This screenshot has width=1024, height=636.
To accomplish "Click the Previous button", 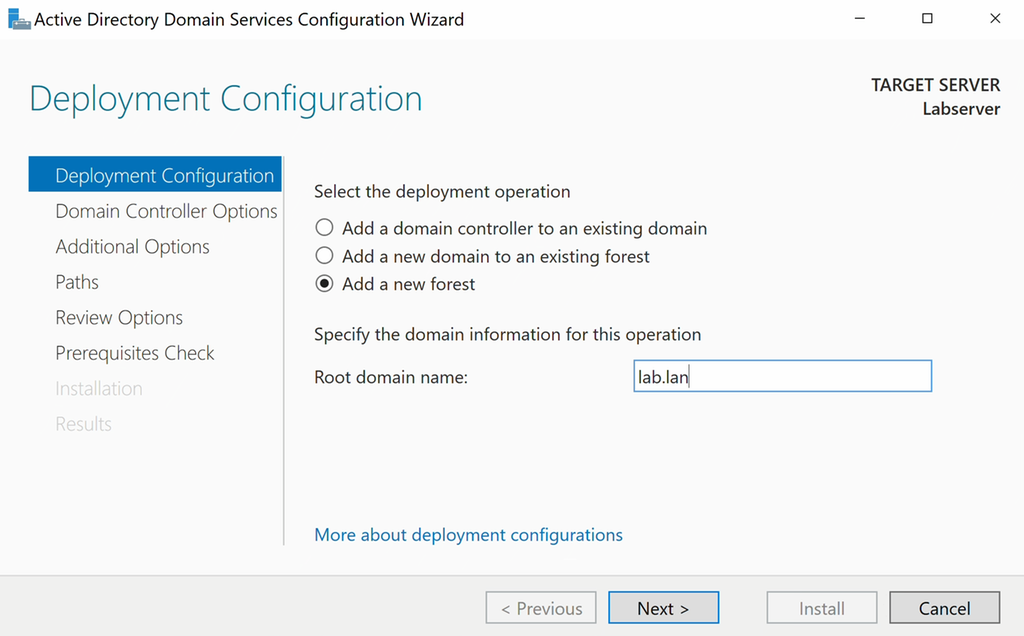I will click(541, 608).
